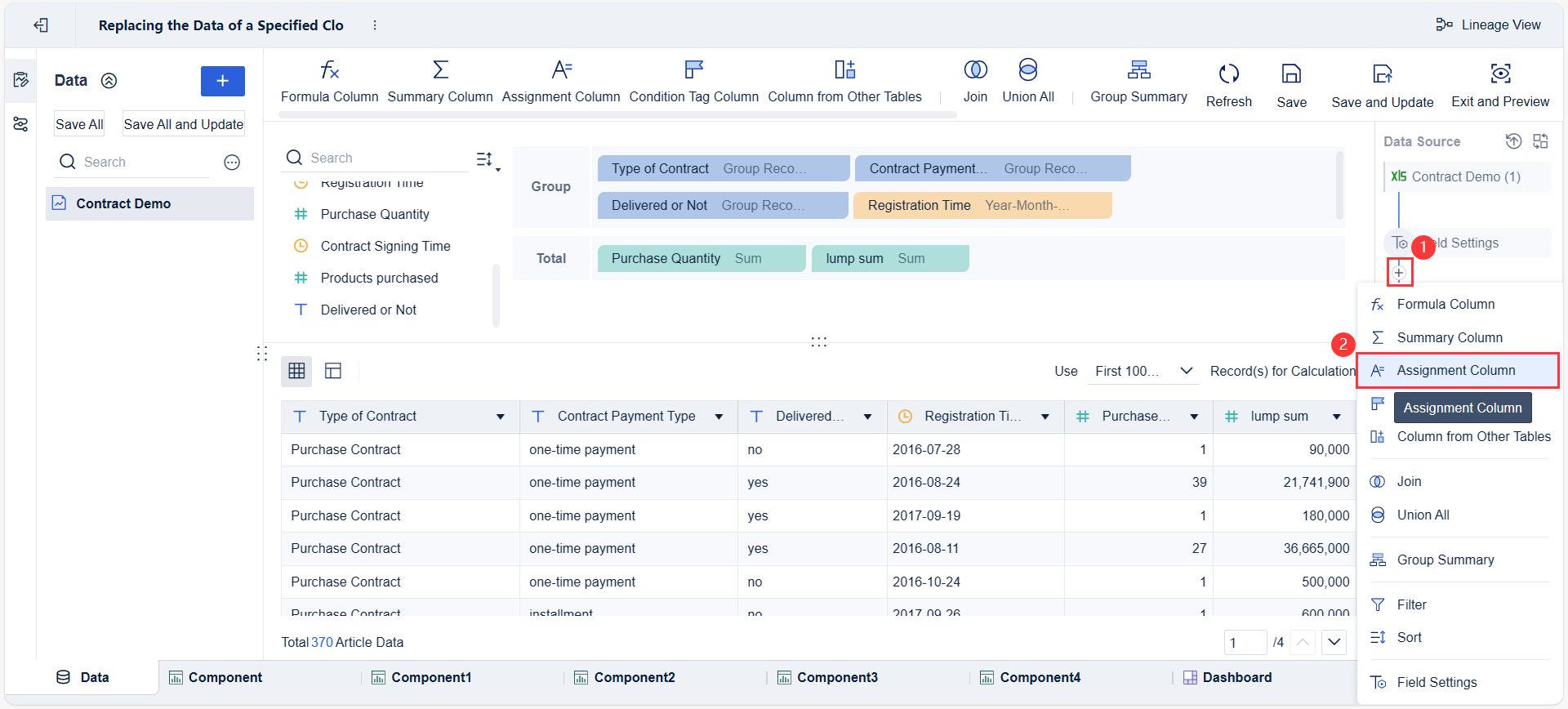This screenshot has height=709, width=1568.
Task: Click Save All button
Action: pos(79,124)
